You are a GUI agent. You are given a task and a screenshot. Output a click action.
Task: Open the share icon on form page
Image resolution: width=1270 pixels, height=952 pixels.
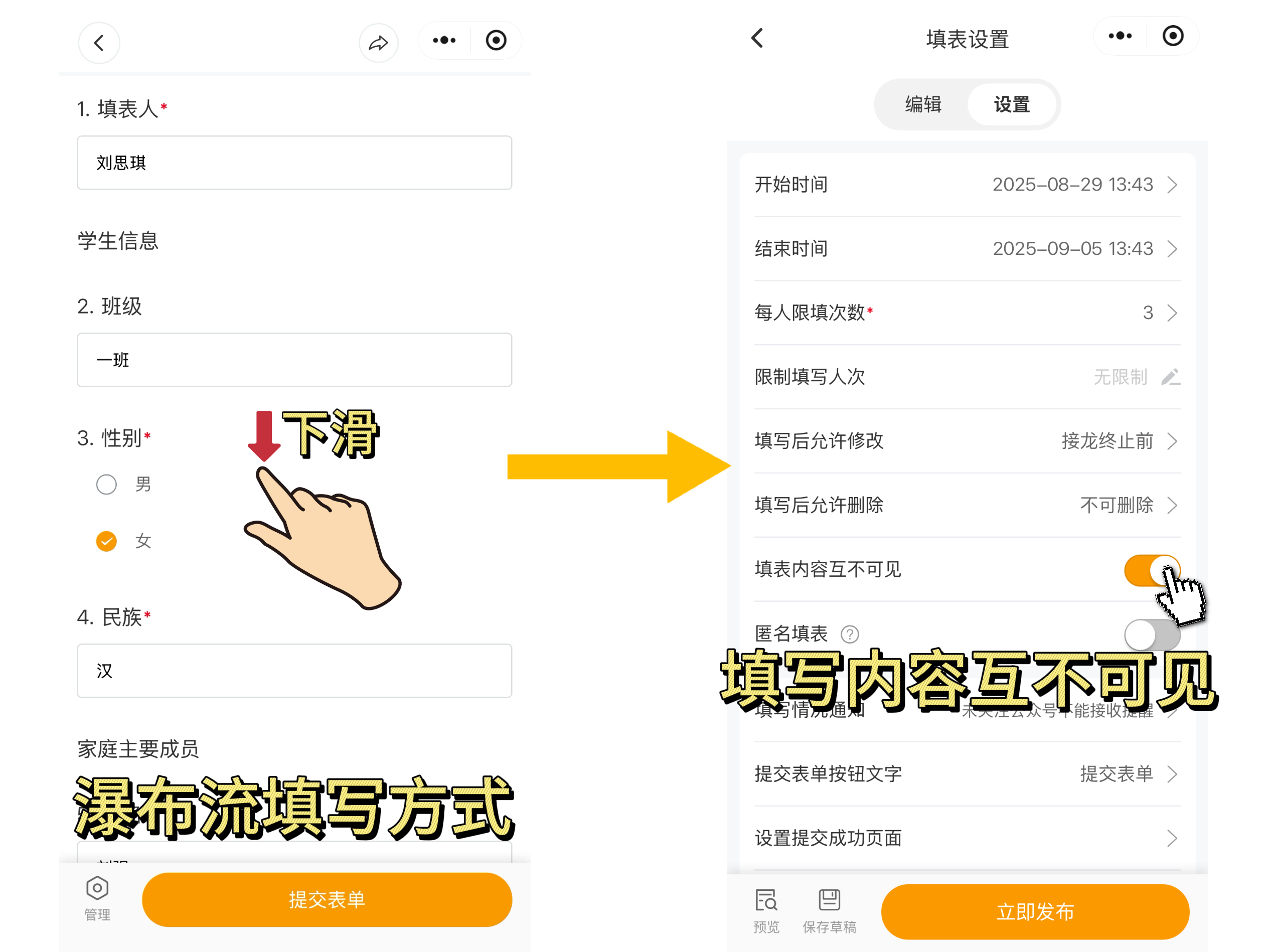(x=378, y=43)
